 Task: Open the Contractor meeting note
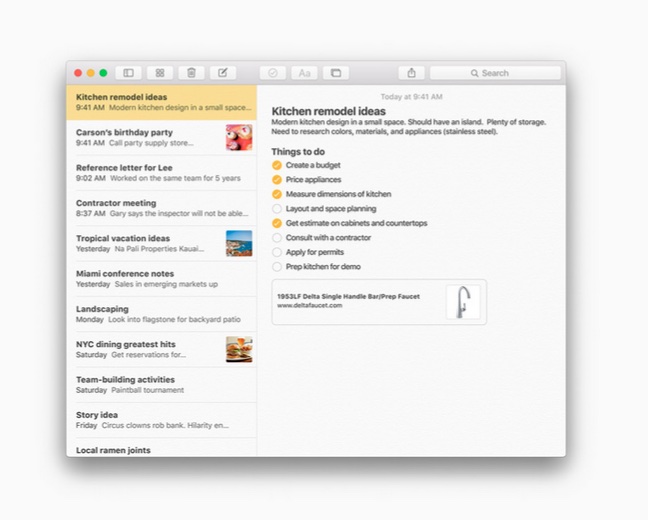pyautogui.click(x=162, y=208)
